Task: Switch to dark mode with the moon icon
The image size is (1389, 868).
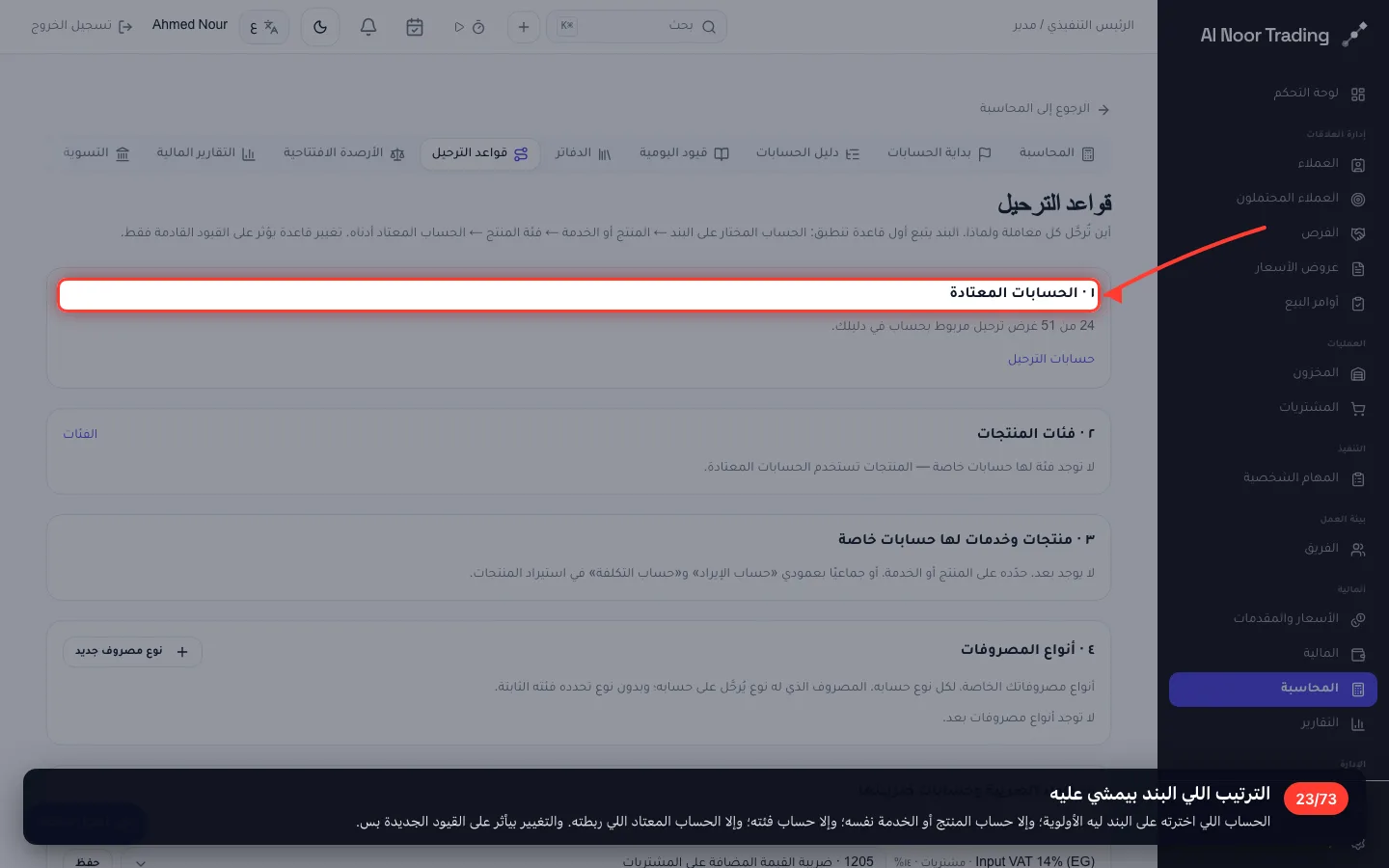Action: point(320,27)
